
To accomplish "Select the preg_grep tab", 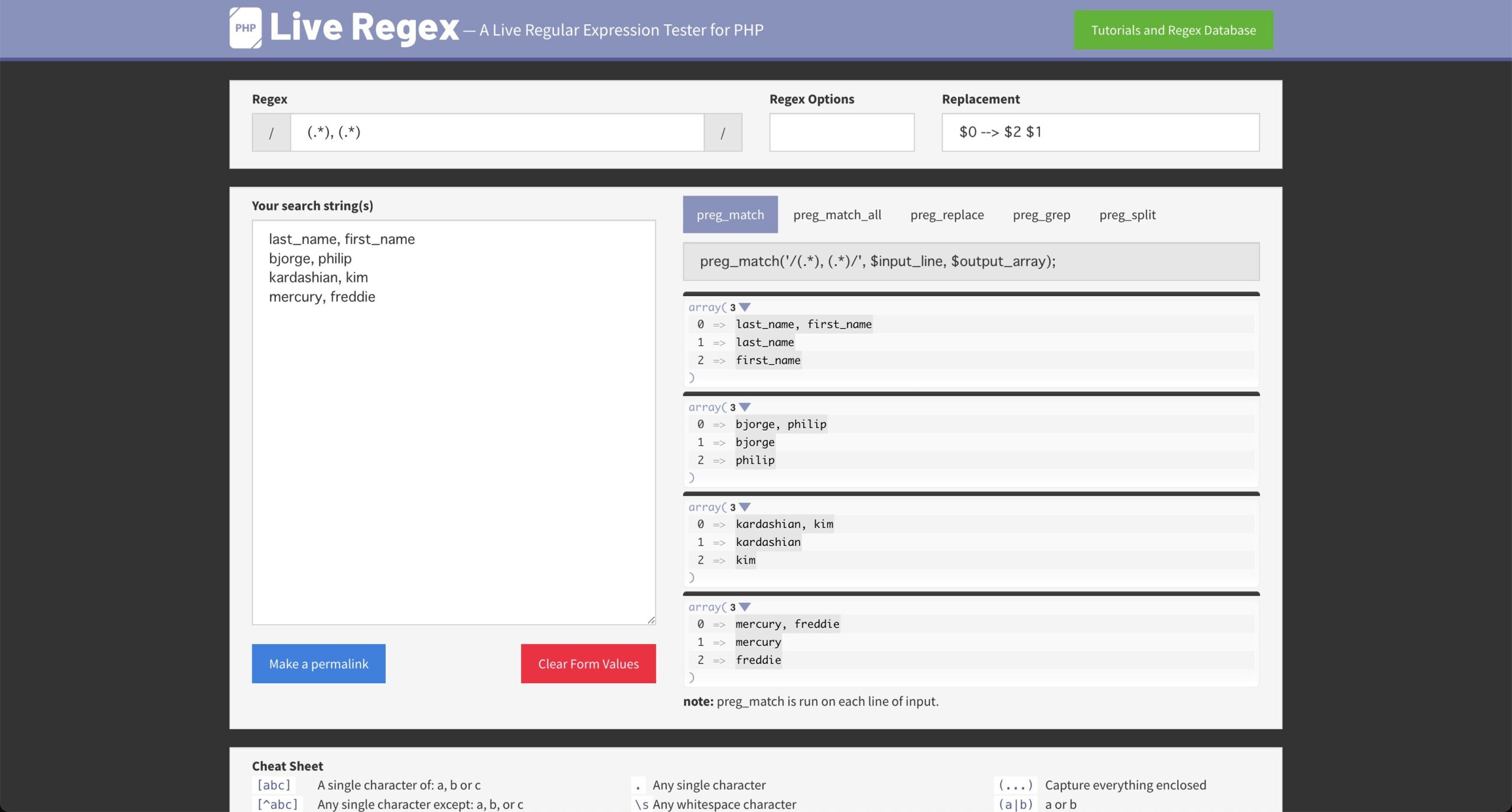I will [1041, 215].
